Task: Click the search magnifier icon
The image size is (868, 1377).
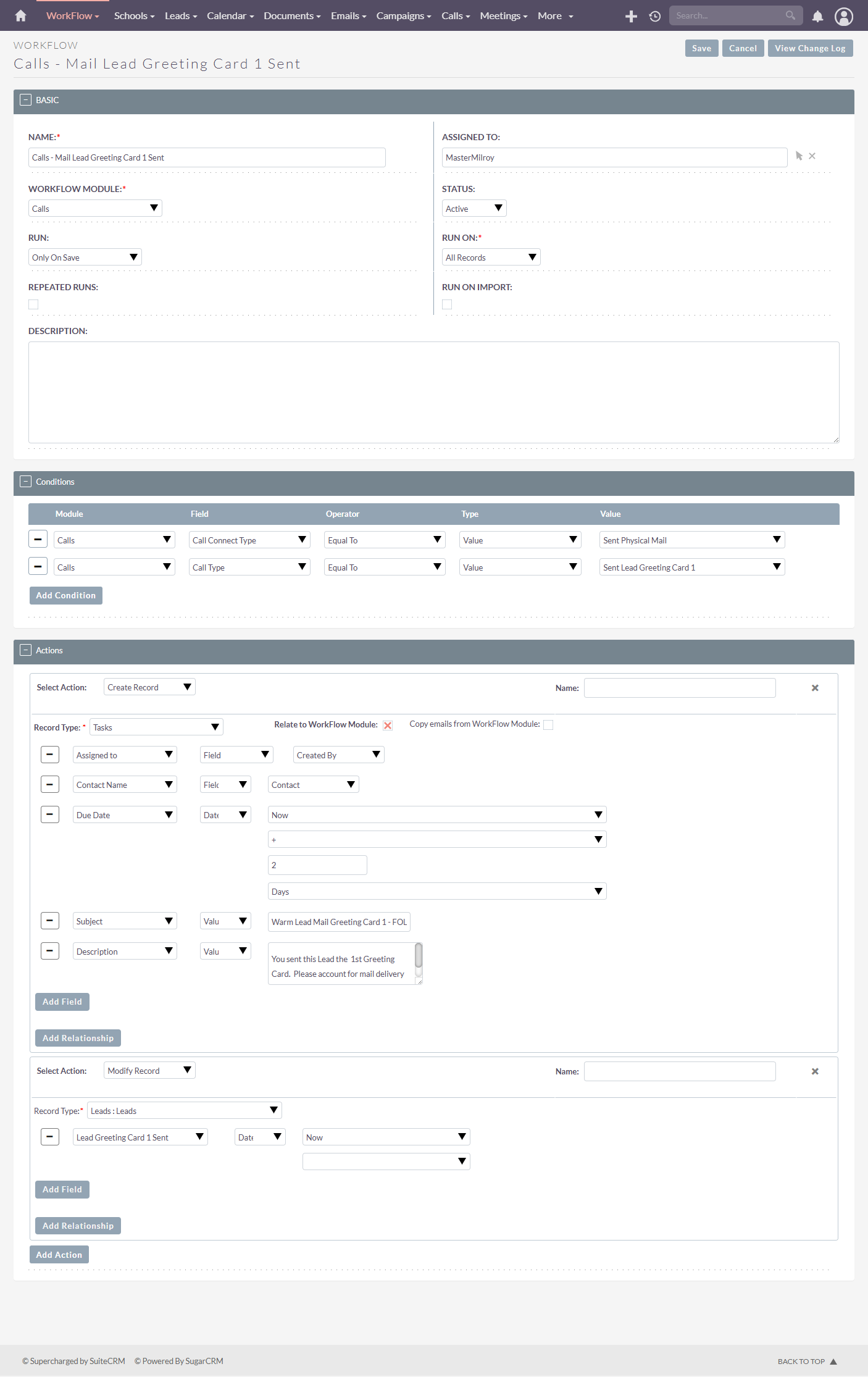Action: pos(790,15)
